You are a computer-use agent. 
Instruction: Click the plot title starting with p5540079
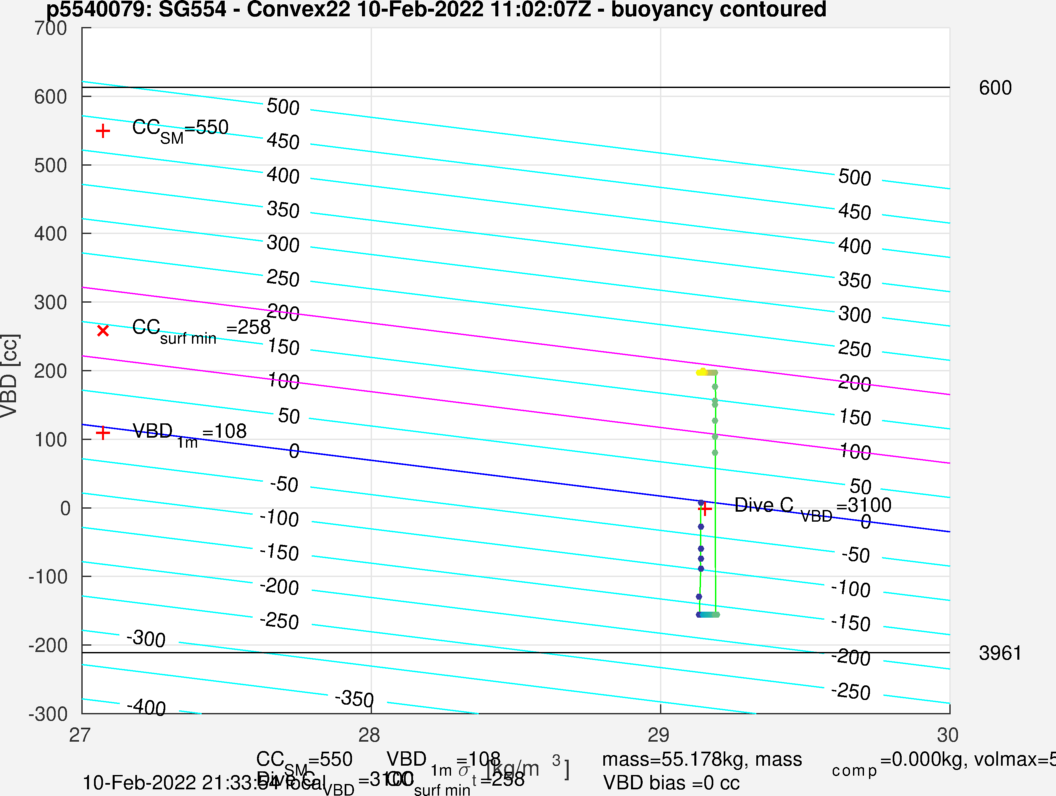click(436, 9)
